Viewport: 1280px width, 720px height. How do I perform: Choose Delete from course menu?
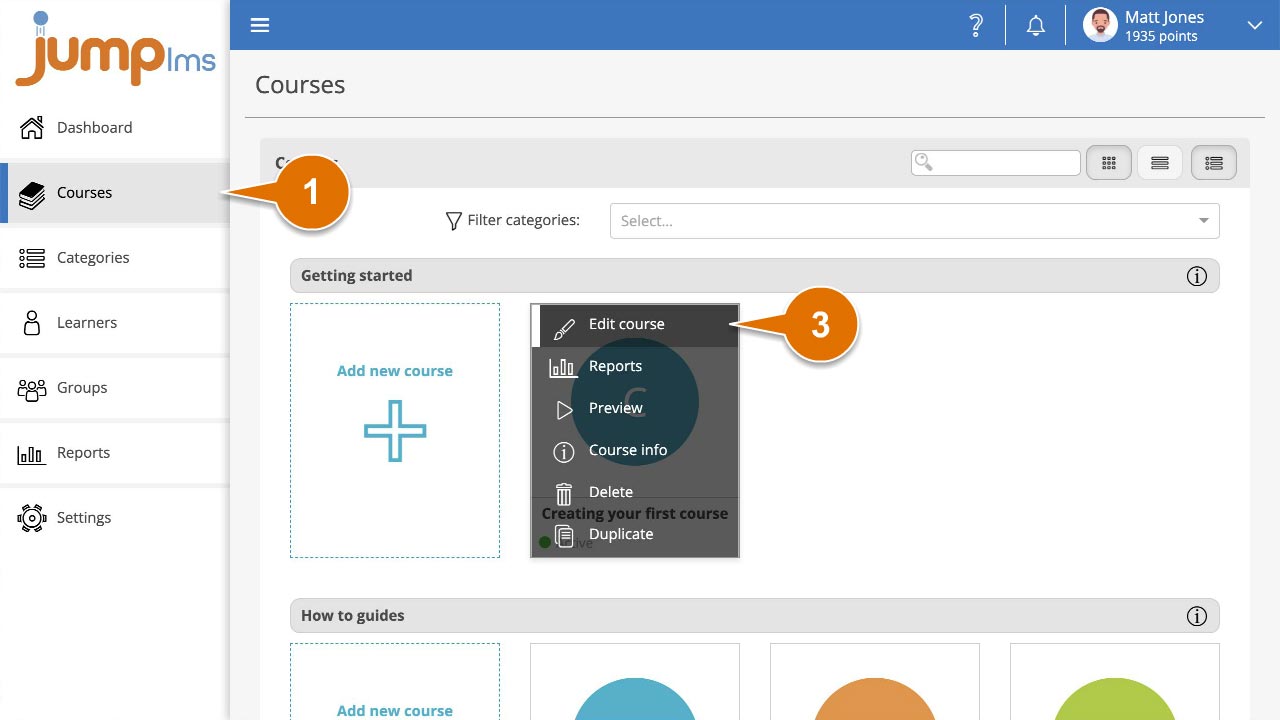click(x=635, y=493)
